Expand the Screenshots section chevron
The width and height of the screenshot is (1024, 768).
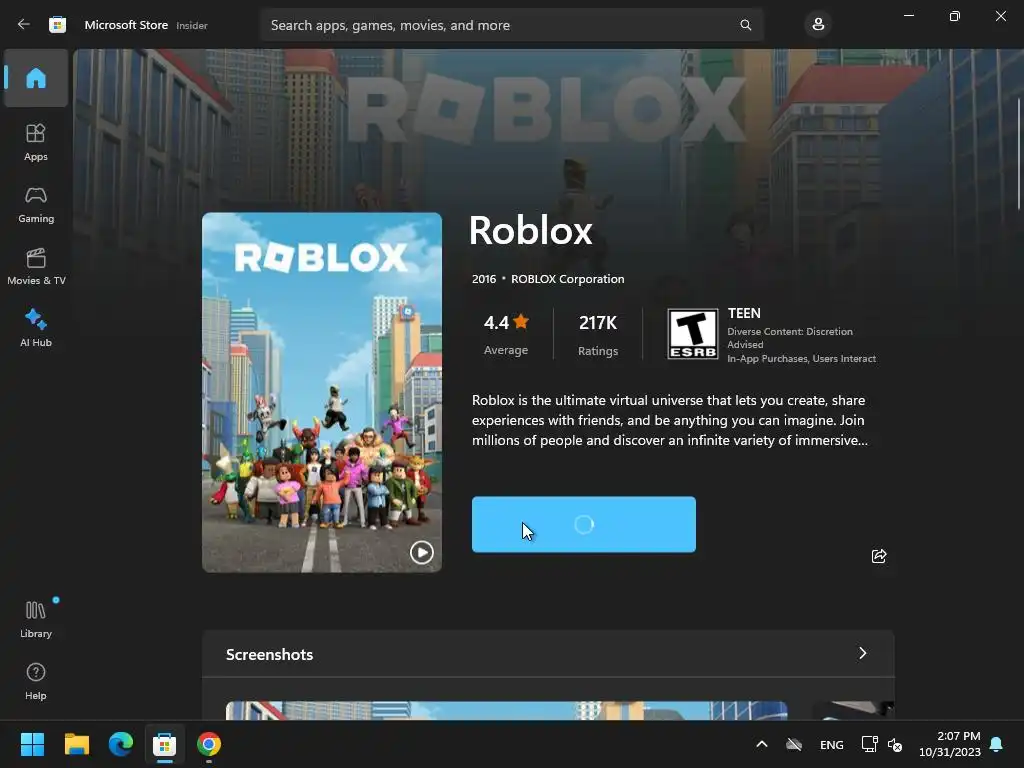[863, 653]
